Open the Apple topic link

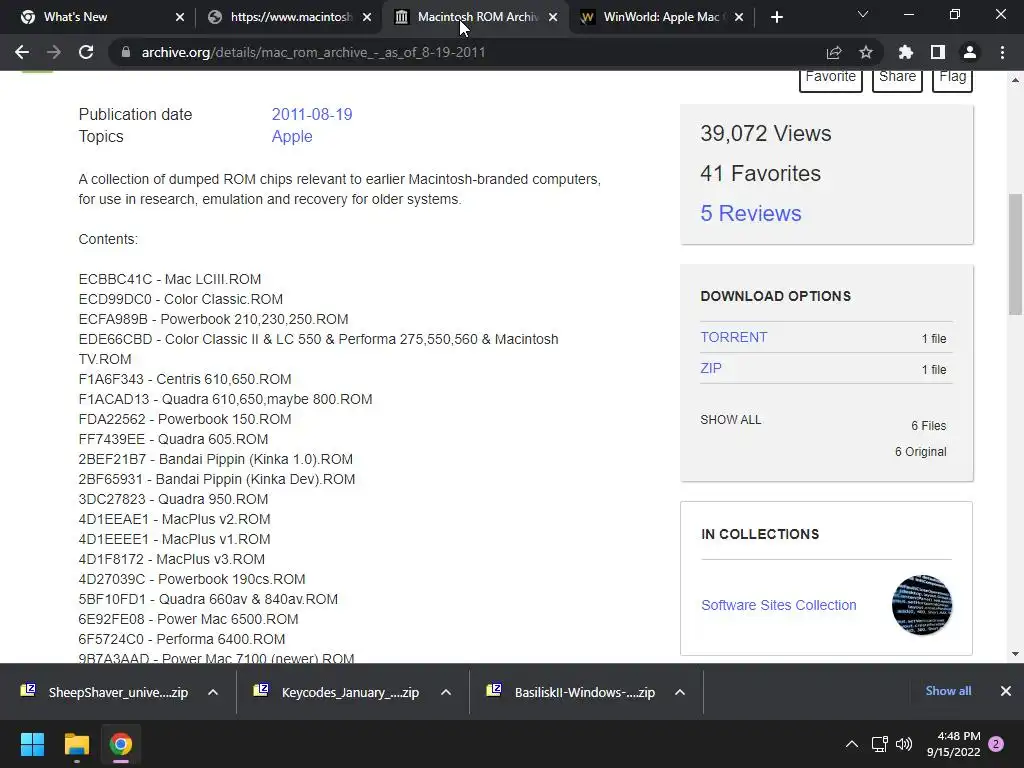pos(292,136)
